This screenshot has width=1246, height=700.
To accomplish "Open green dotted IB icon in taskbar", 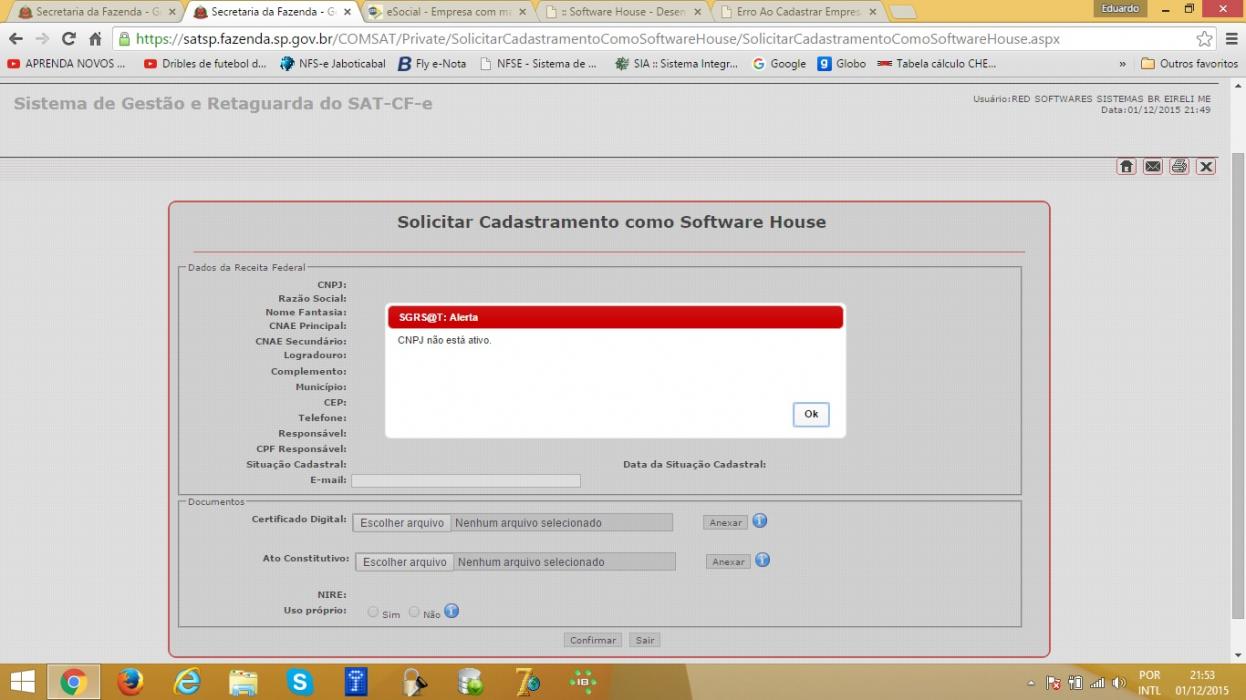I will tap(583, 682).
